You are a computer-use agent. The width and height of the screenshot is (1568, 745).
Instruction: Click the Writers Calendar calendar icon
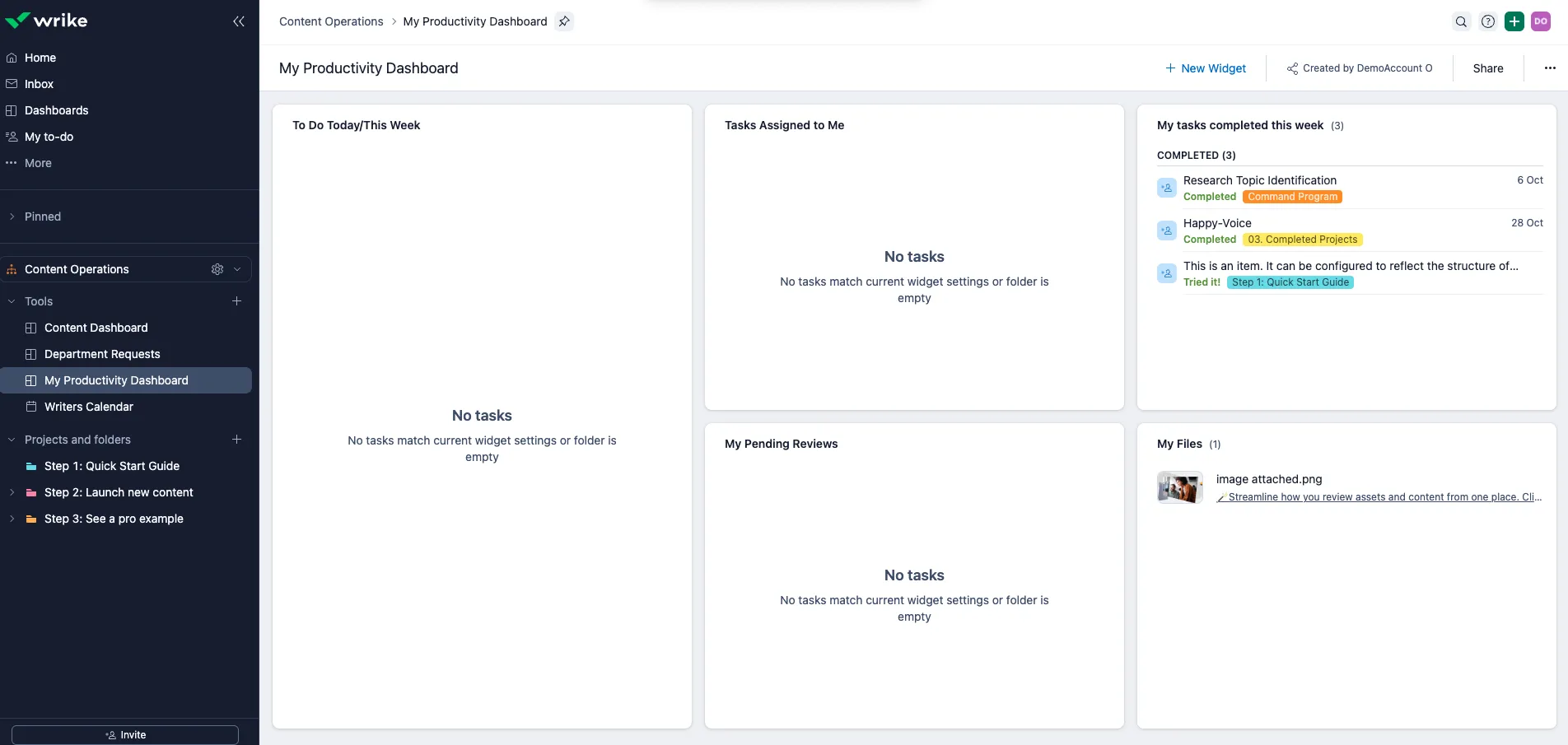[x=31, y=407]
